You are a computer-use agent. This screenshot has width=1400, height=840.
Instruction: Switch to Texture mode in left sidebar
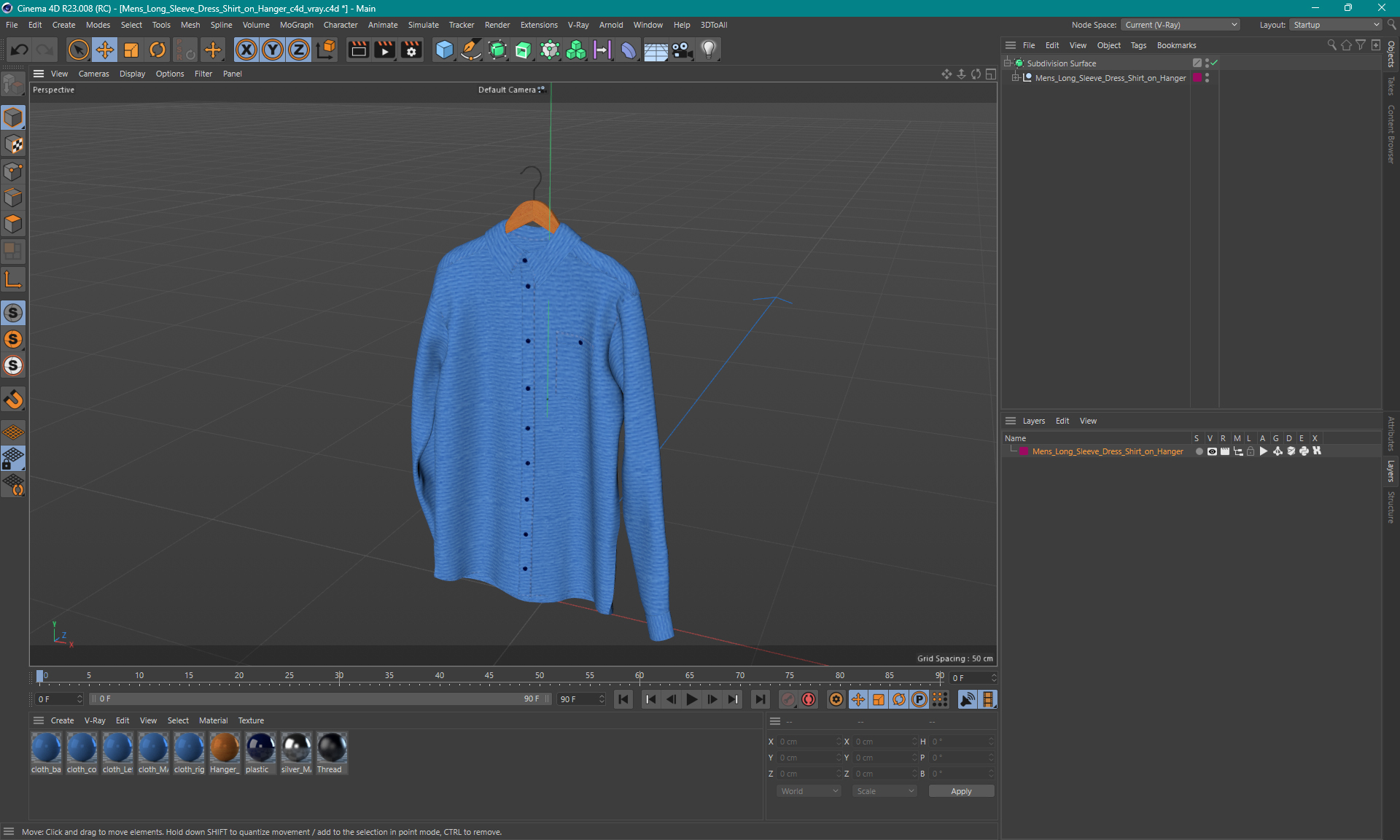pos(13,144)
